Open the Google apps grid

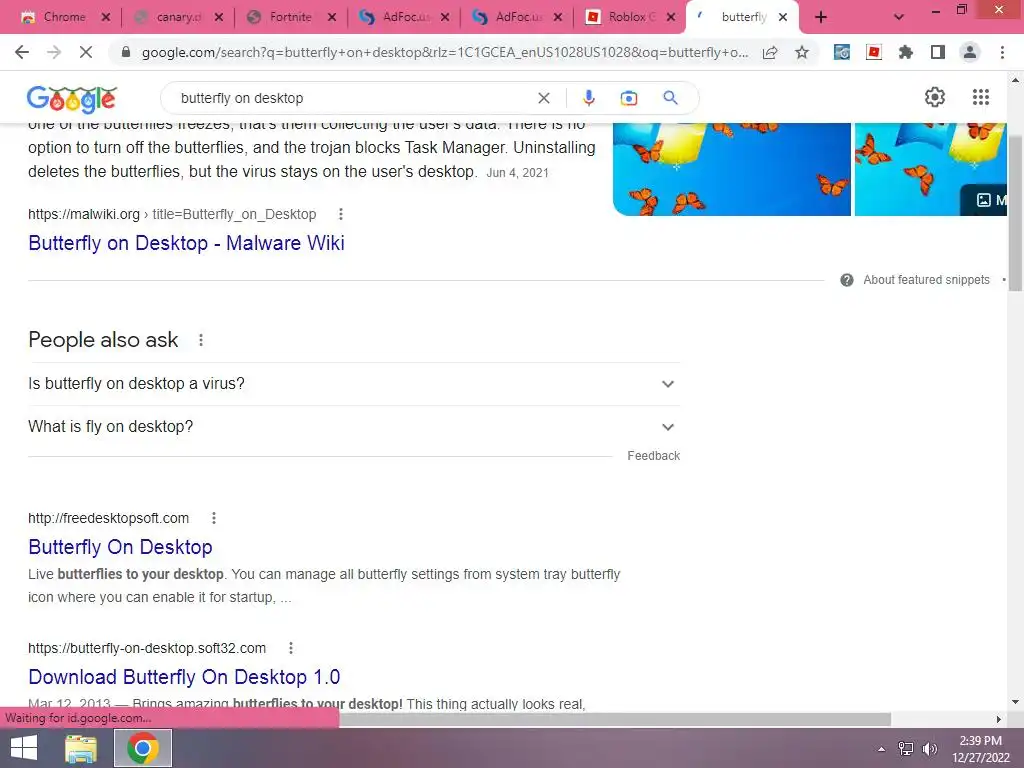(x=980, y=97)
